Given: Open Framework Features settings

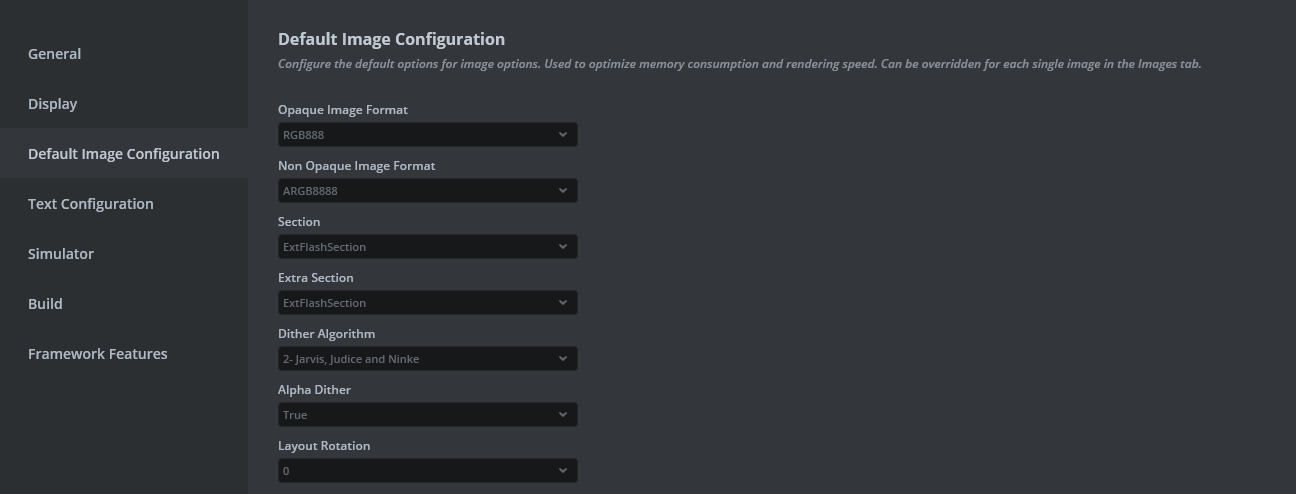Looking at the screenshot, I should point(98,354).
